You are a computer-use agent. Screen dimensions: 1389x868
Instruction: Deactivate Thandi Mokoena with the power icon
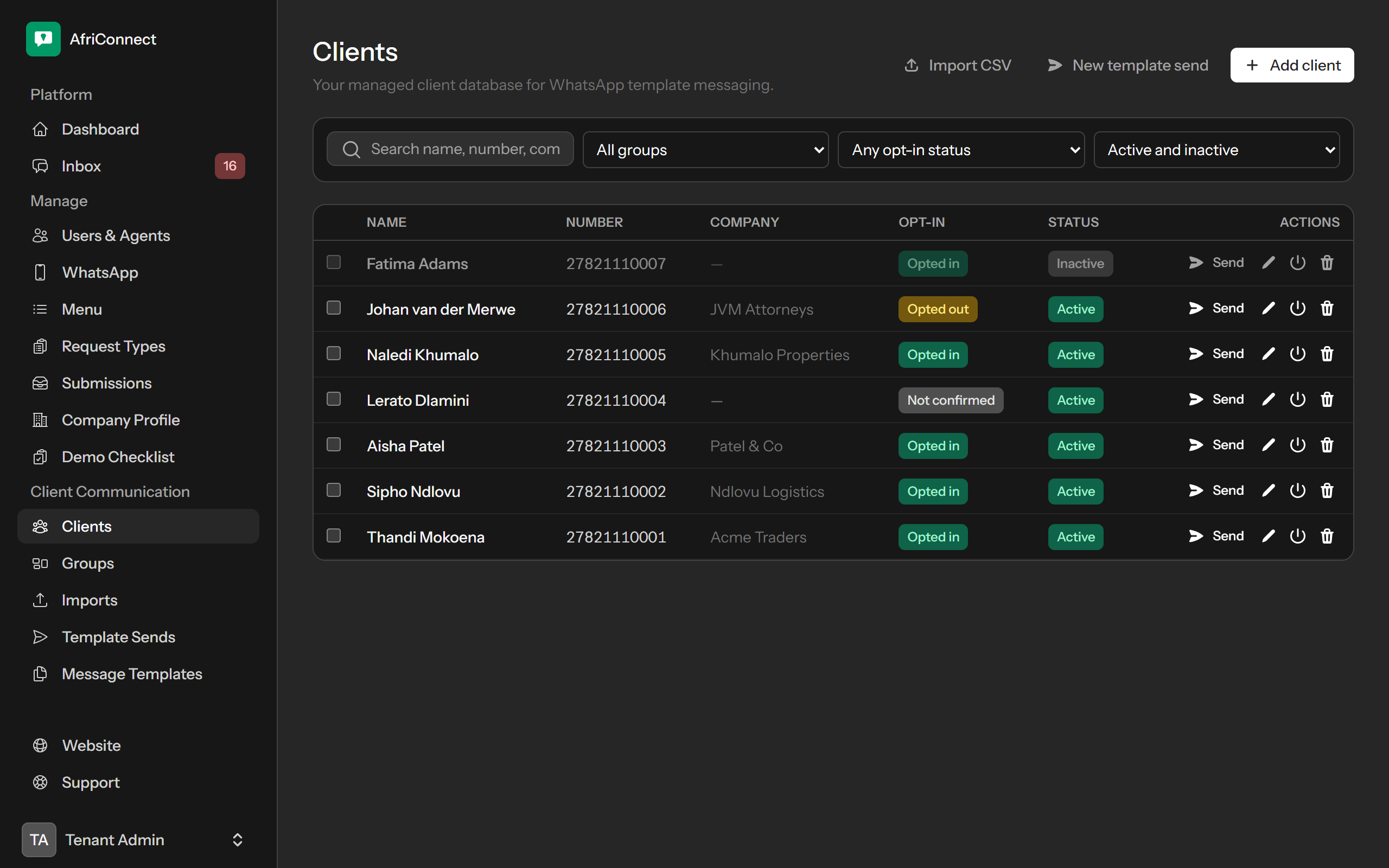1298,536
